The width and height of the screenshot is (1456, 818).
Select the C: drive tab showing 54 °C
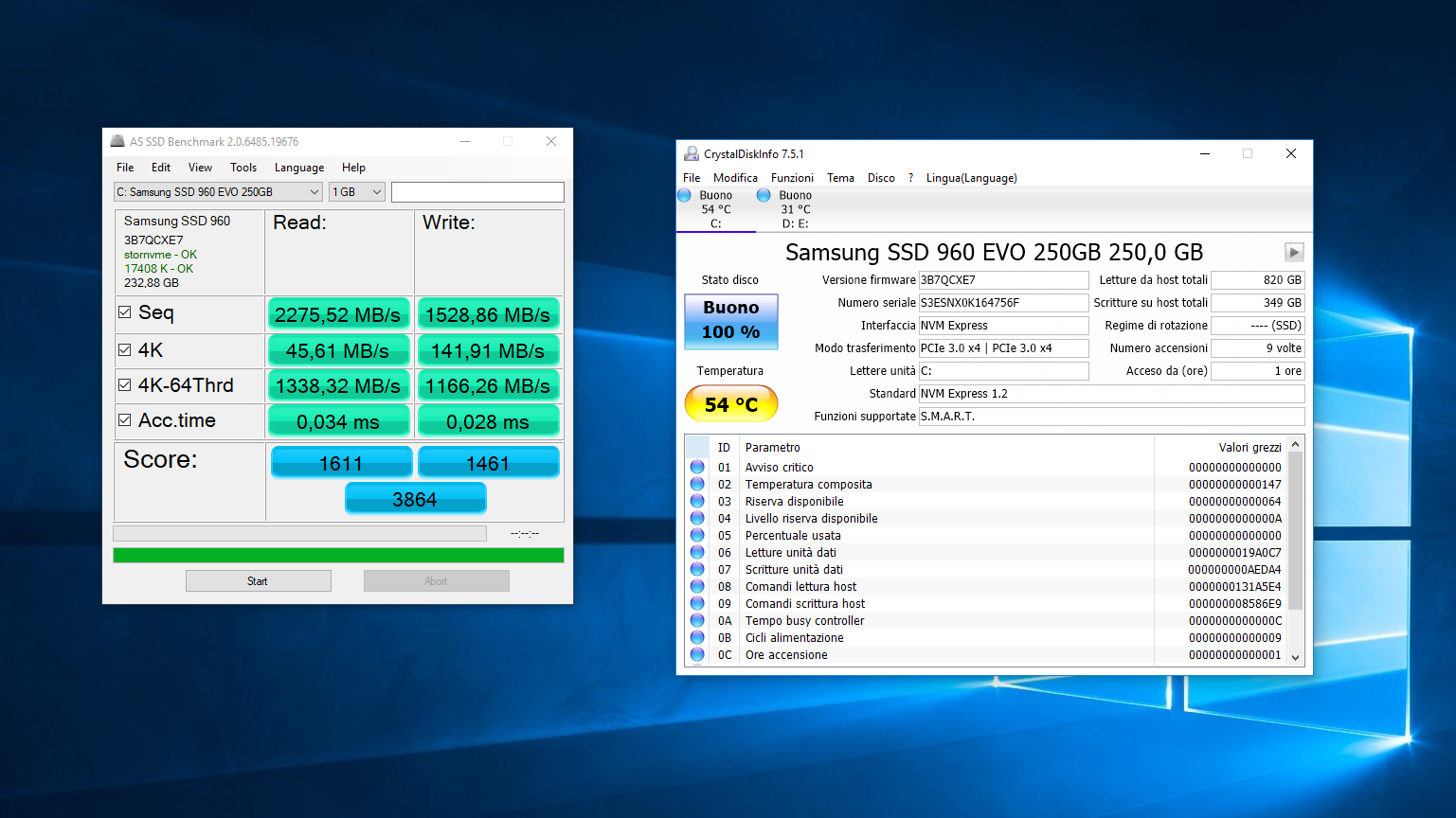pyautogui.click(x=715, y=209)
